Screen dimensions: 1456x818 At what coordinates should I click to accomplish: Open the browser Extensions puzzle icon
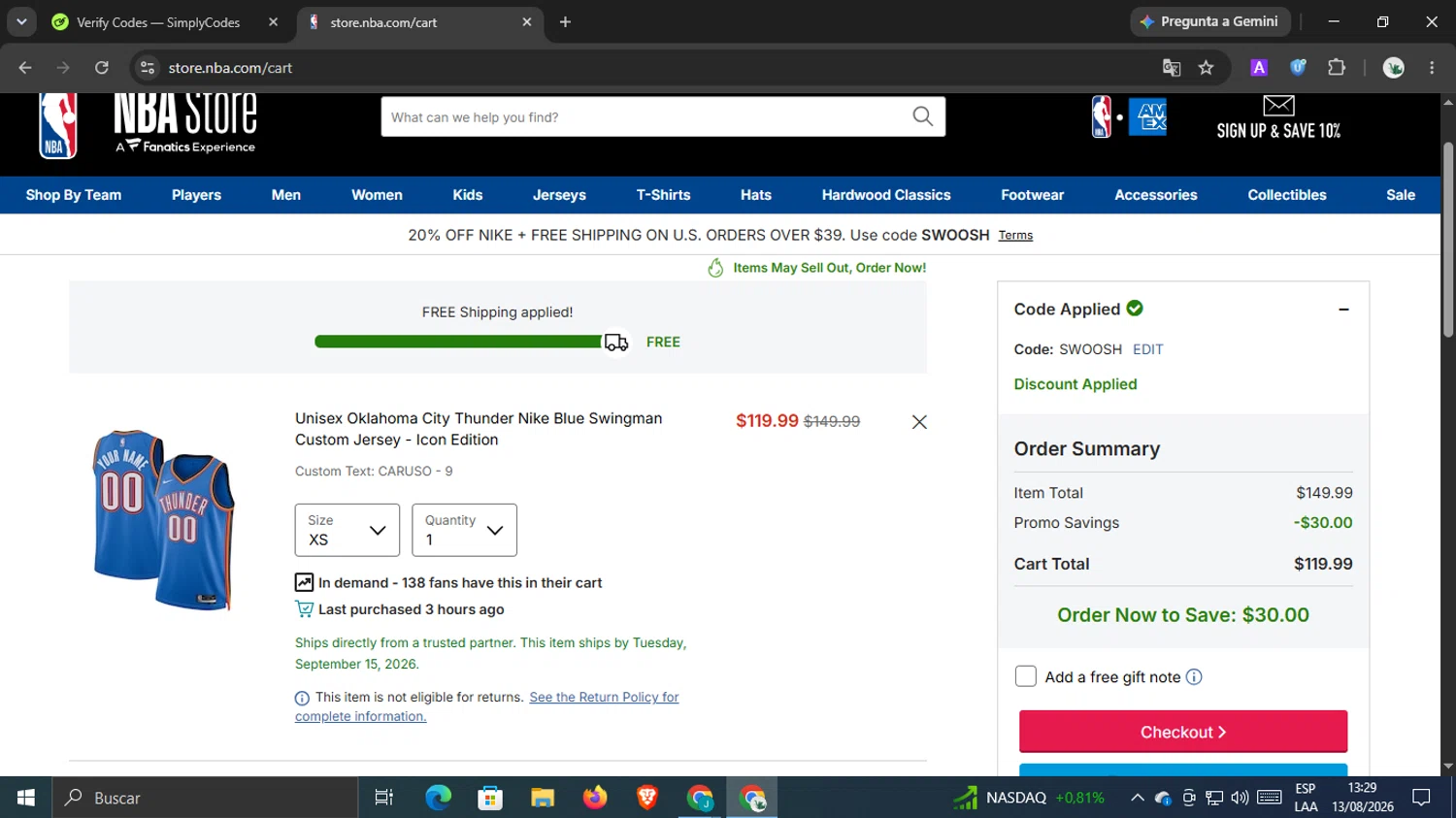click(1337, 68)
